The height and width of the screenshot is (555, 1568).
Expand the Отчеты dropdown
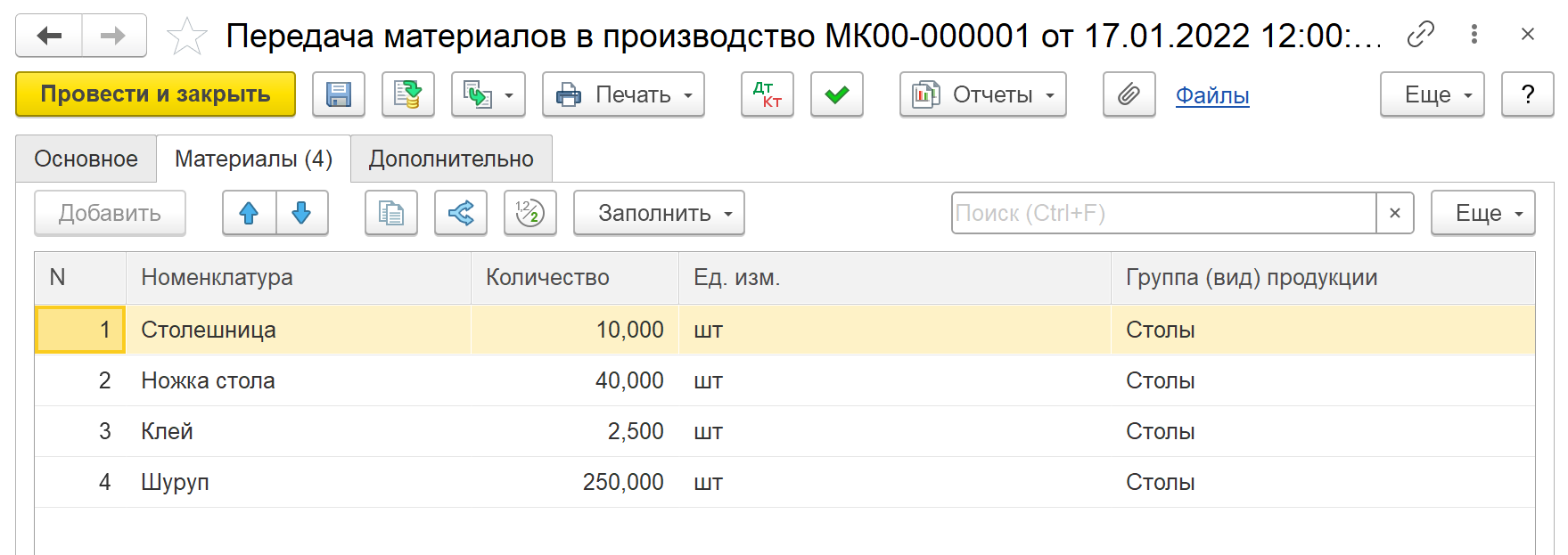pyautogui.click(x=982, y=94)
